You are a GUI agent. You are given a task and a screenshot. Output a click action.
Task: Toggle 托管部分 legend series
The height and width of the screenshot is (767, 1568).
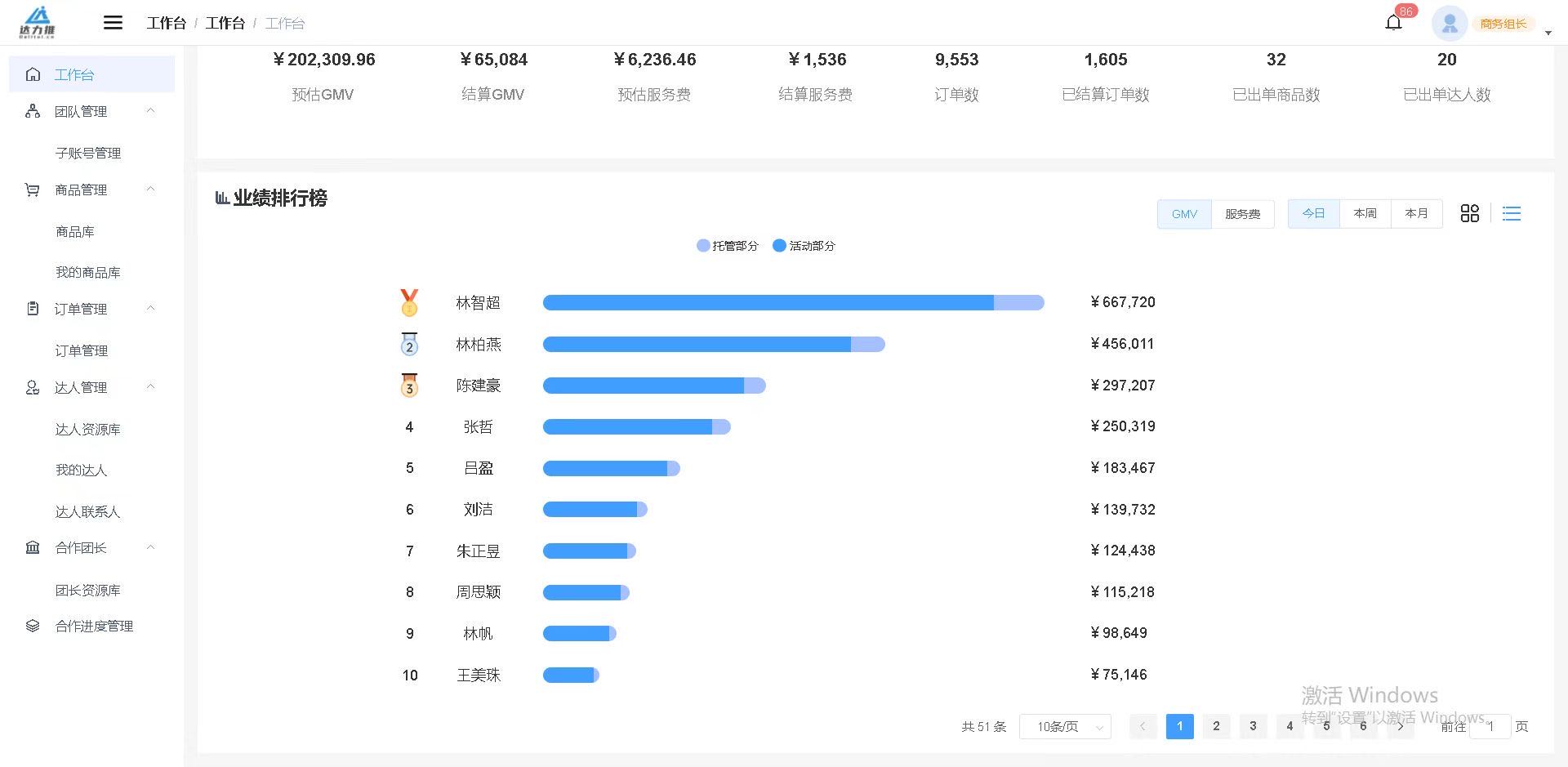[x=727, y=245]
